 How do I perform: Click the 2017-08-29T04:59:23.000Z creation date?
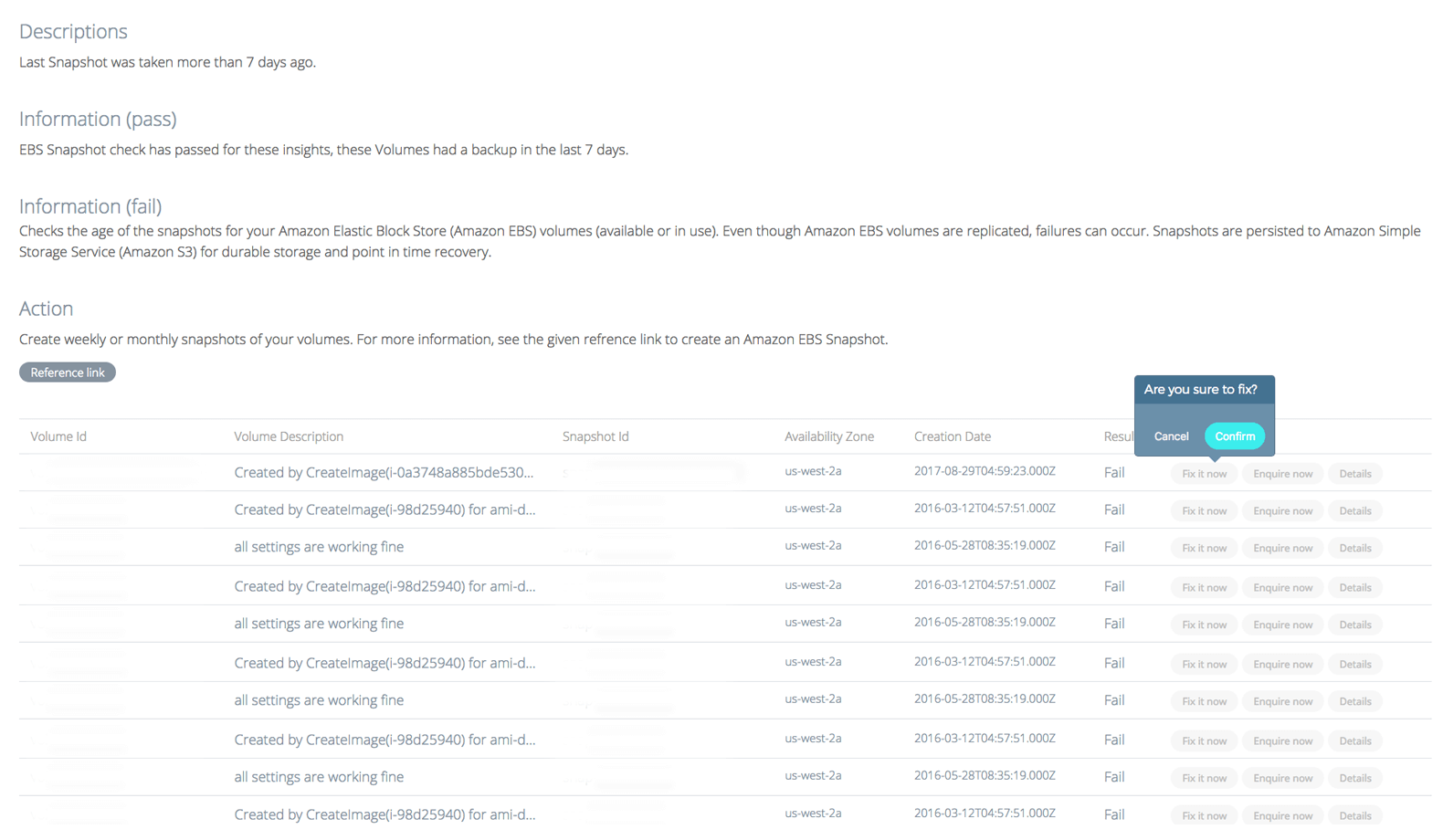pos(985,472)
